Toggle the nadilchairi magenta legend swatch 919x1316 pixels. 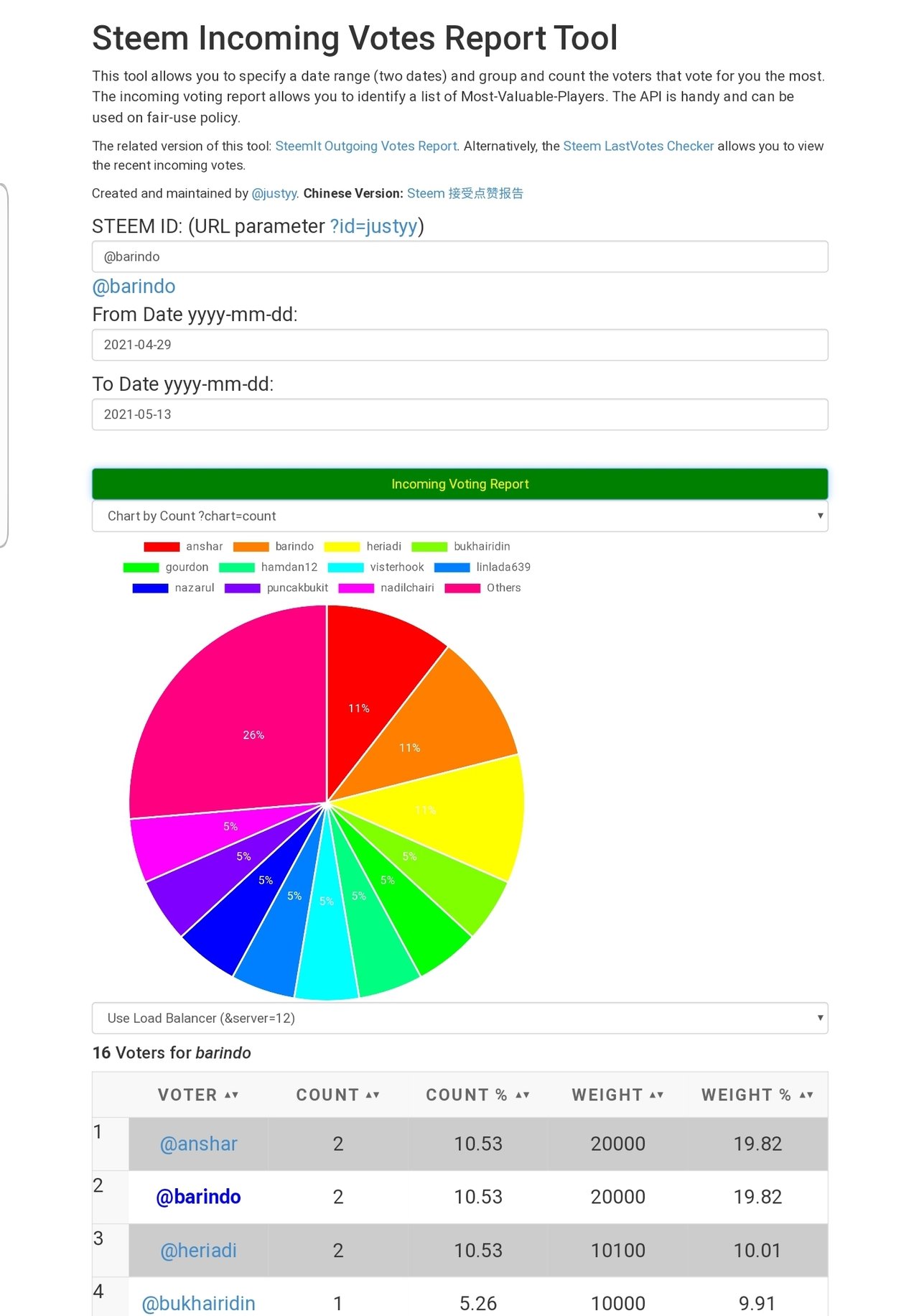356,588
